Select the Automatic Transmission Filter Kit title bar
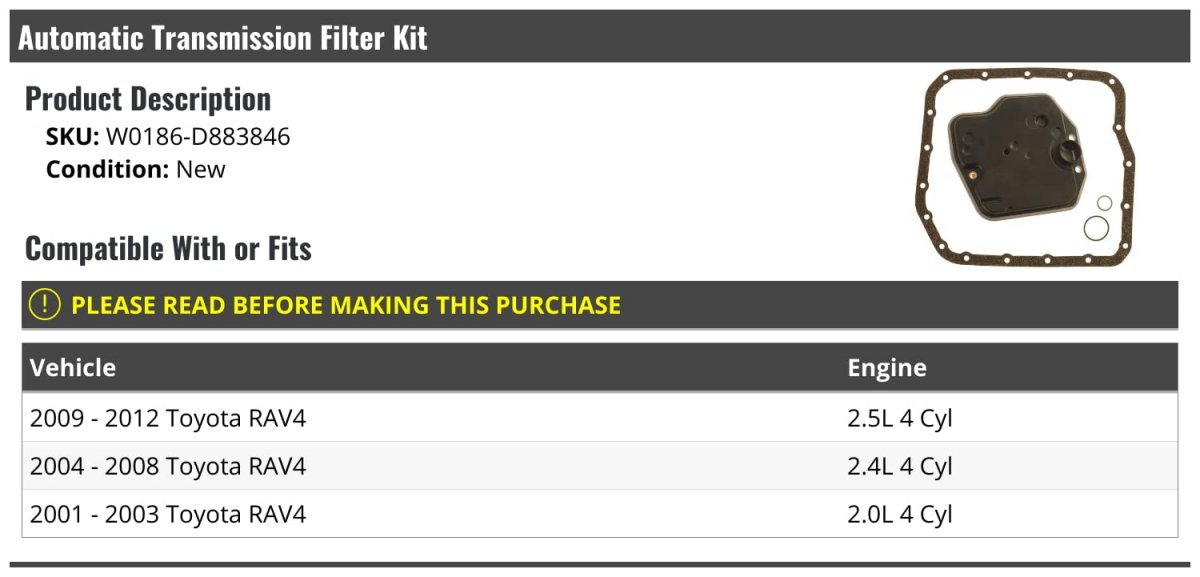Viewport: 1200px width, 577px height. click(x=600, y=38)
